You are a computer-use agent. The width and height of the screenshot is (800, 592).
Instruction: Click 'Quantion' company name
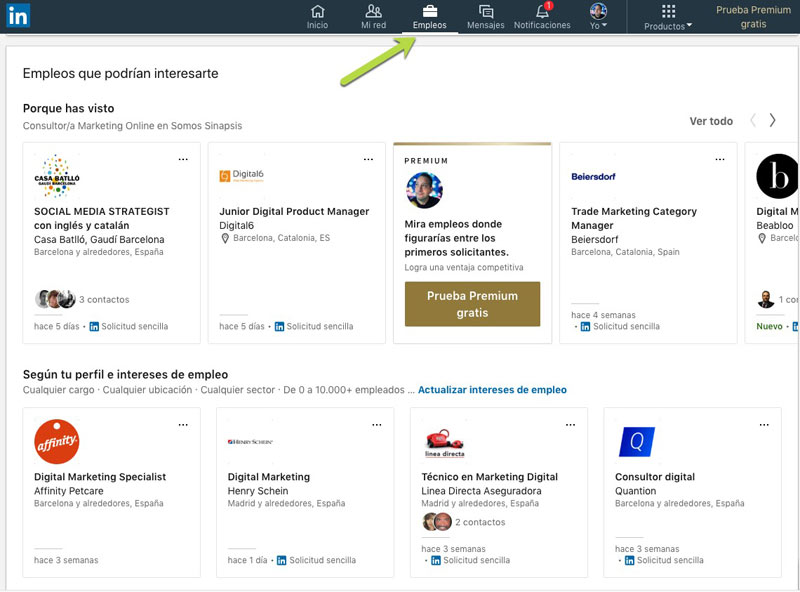pyautogui.click(x=635, y=491)
